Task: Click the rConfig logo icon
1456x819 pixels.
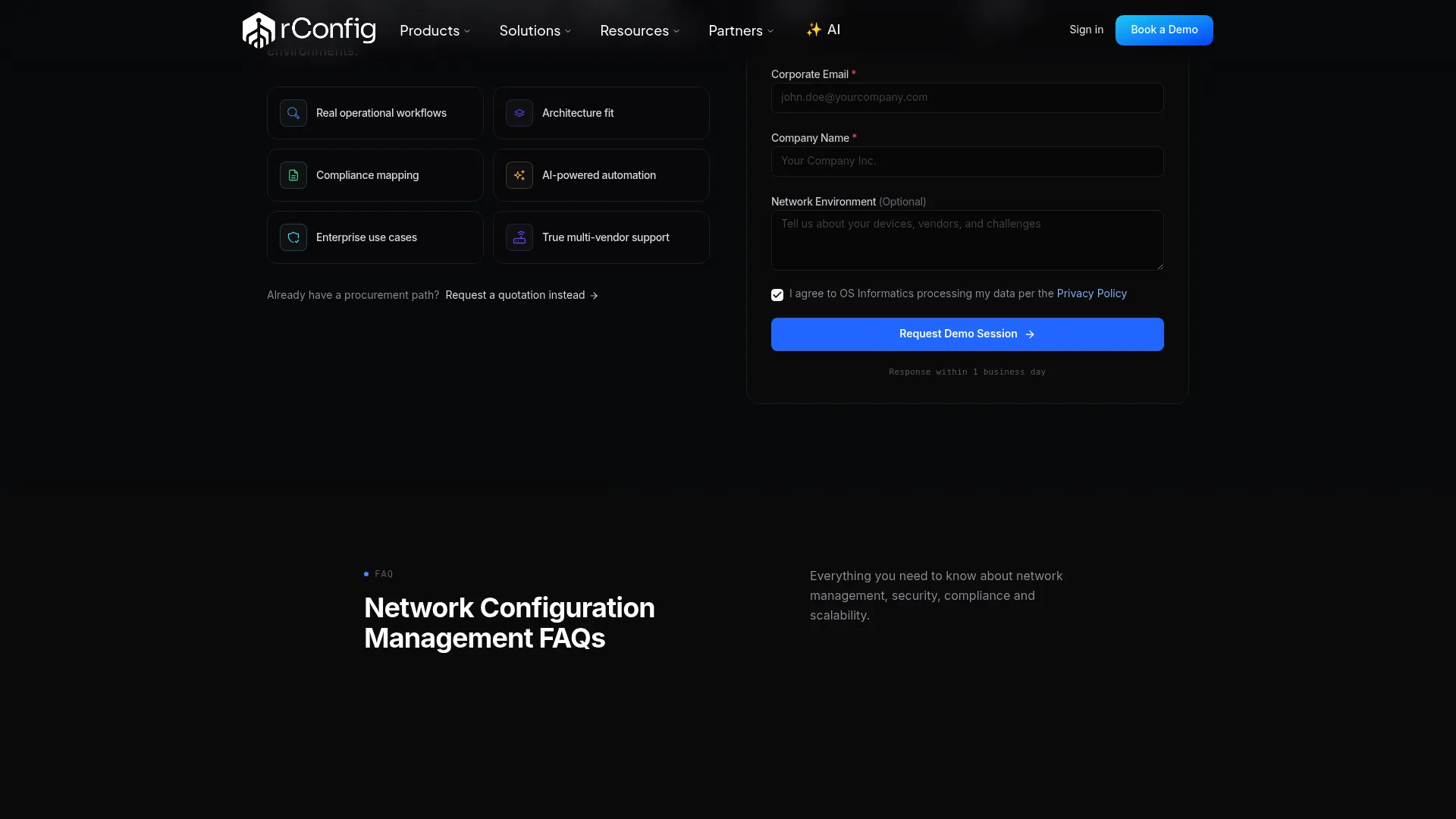Action: tap(259, 30)
